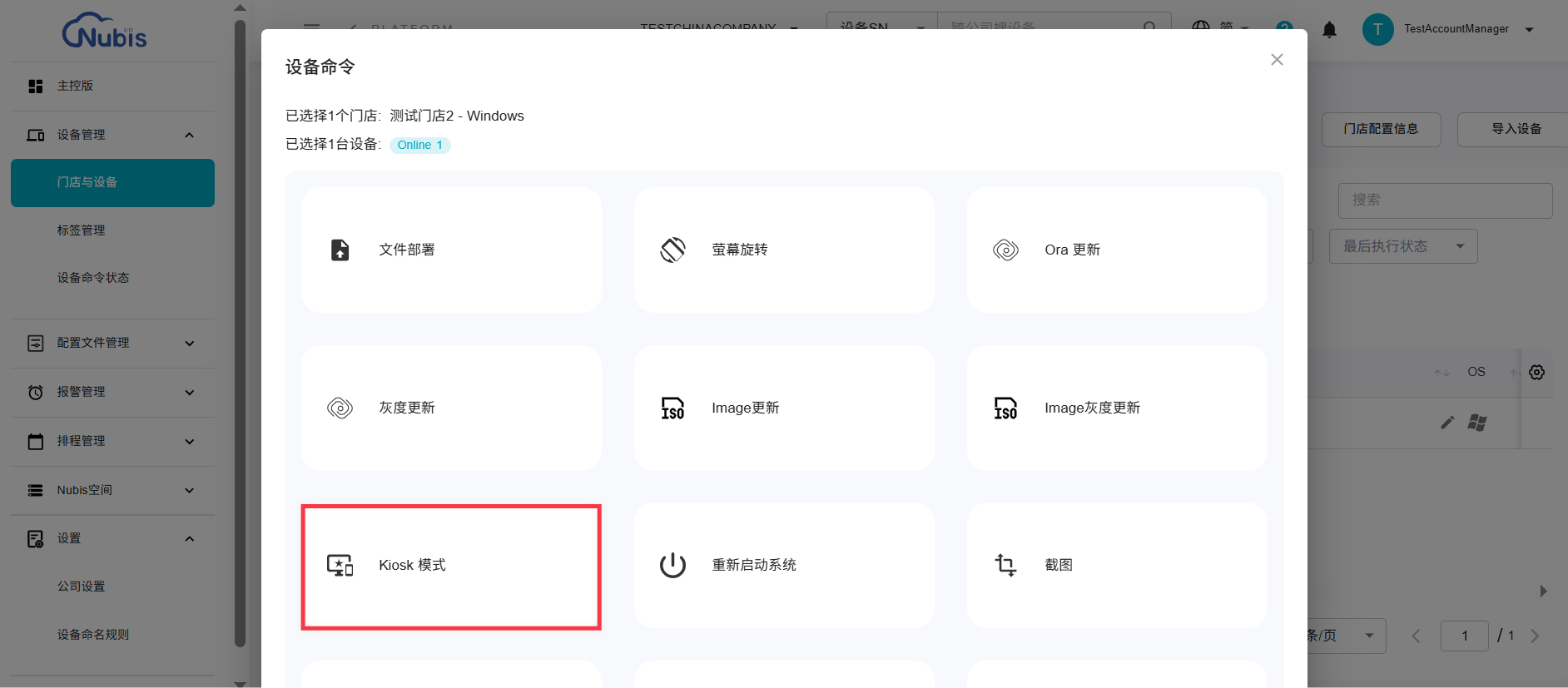Select the 文件部署 command card

coord(451,250)
